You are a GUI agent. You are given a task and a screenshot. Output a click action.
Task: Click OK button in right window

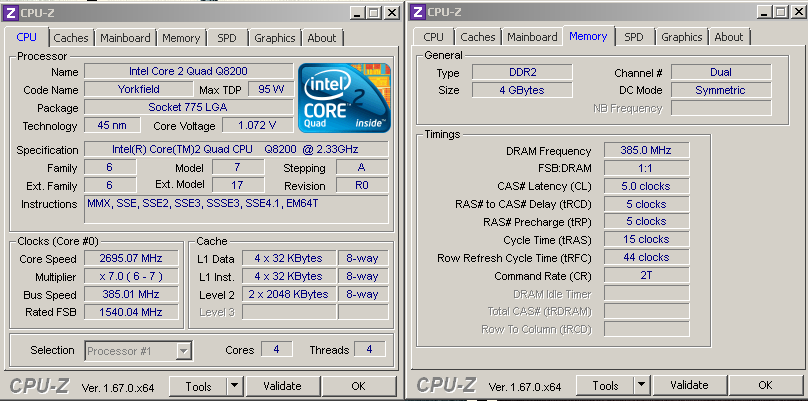click(765, 386)
